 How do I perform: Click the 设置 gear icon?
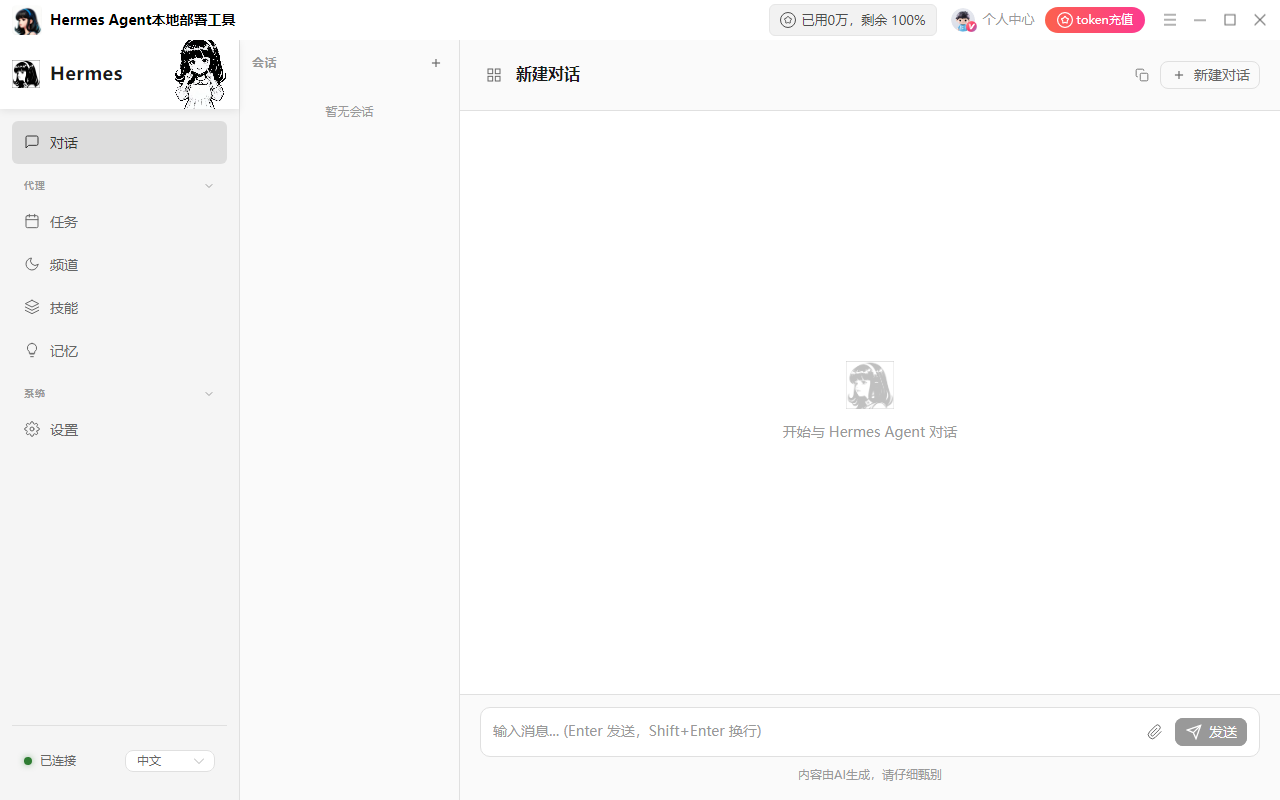coord(32,429)
